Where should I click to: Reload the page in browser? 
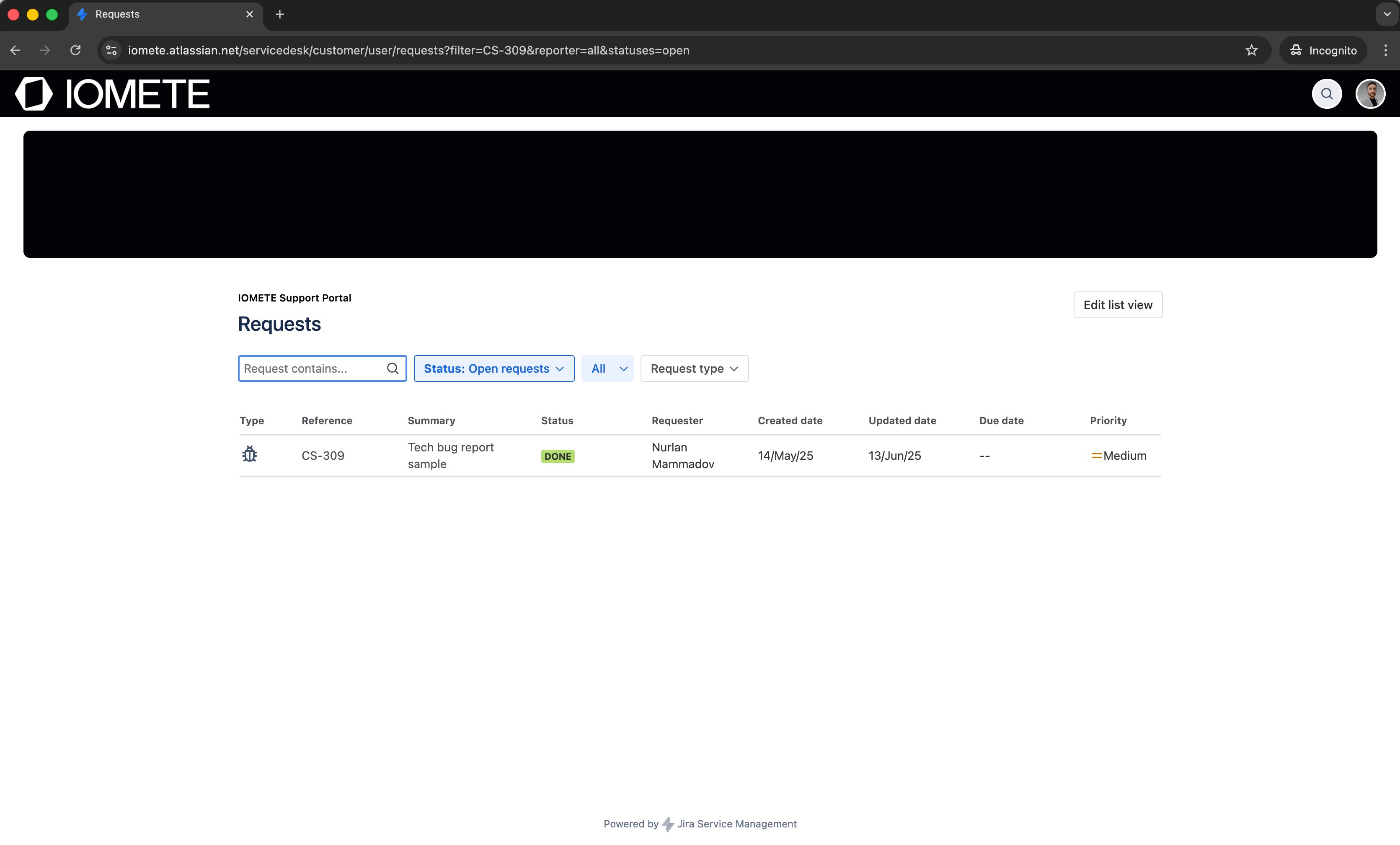[x=75, y=51]
